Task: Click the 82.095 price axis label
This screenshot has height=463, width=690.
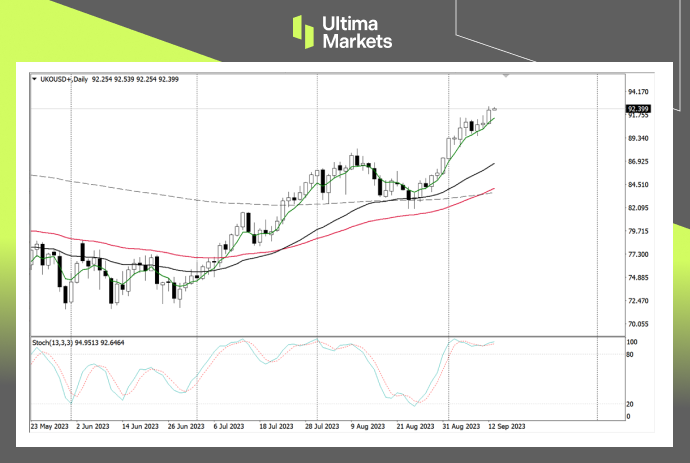Action: pos(637,208)
